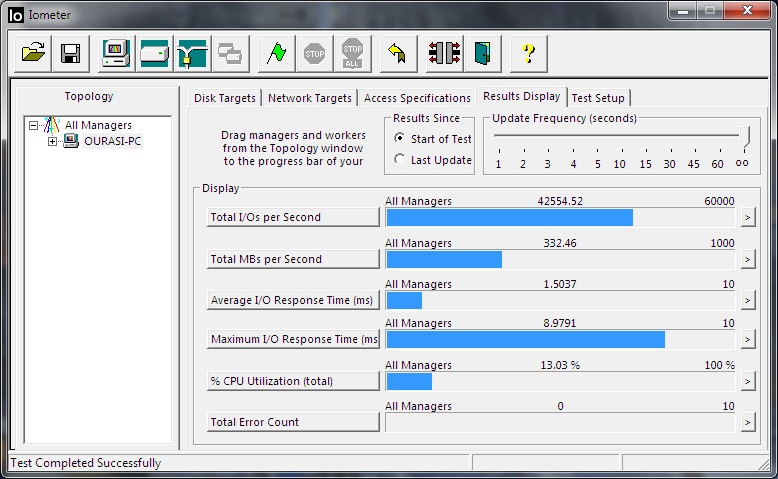Click the Iometer title bar logo
The height and width of the screenshot is (479, 778).
(16, 15)
